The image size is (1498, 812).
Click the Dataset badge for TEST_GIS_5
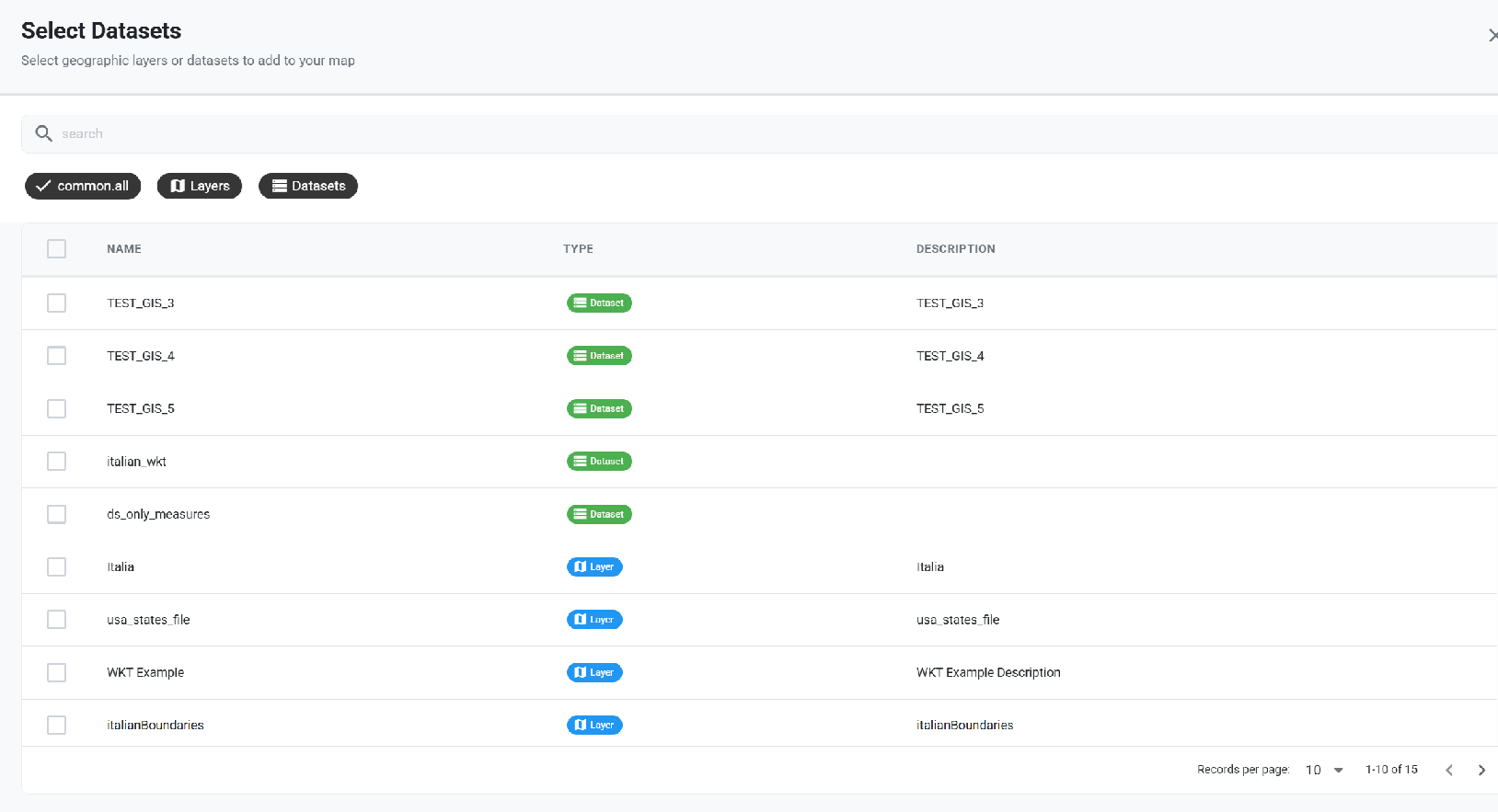pos(599,408)
